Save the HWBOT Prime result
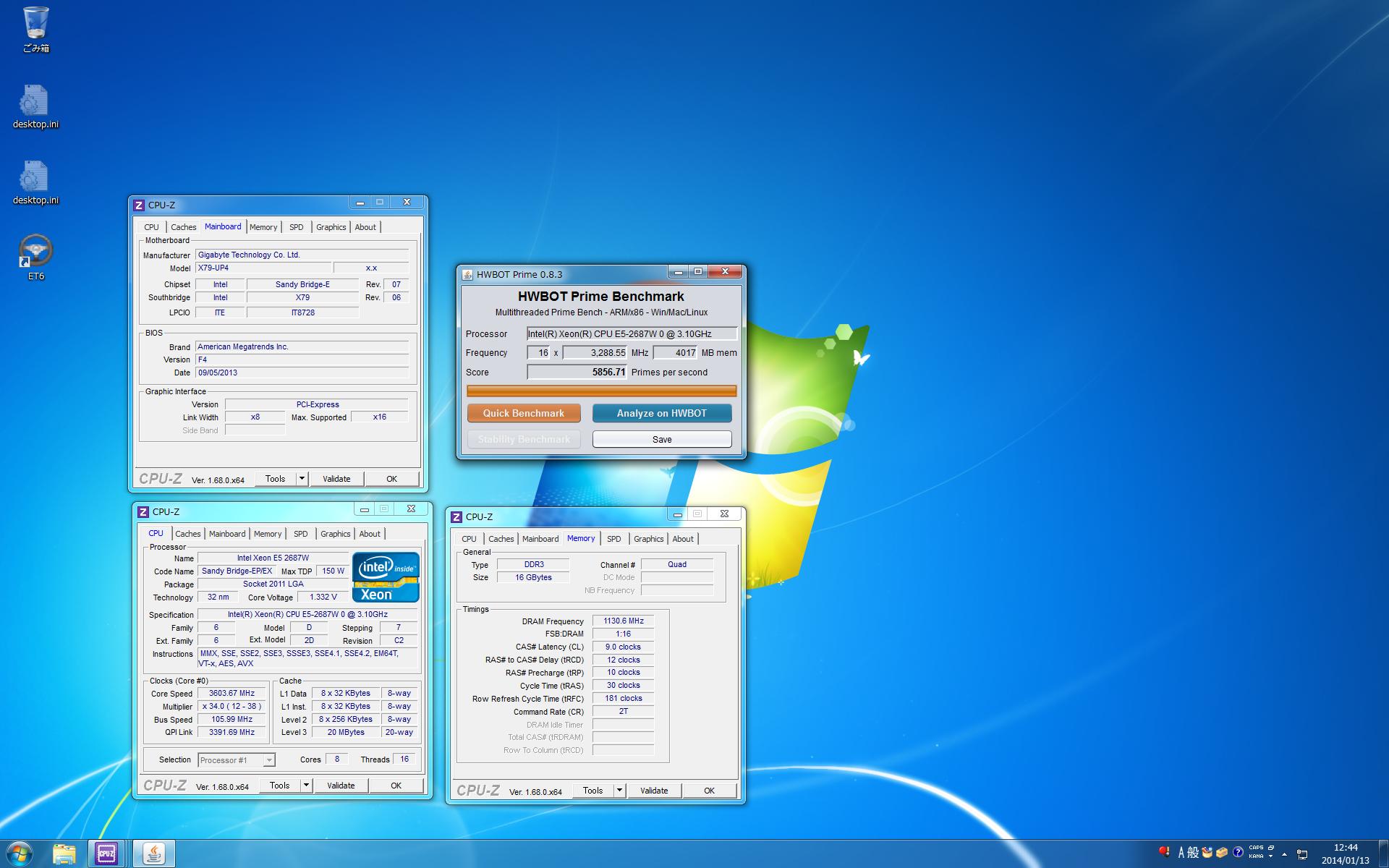This screenshot has height=868, width=1389. [x=662, y=440]
